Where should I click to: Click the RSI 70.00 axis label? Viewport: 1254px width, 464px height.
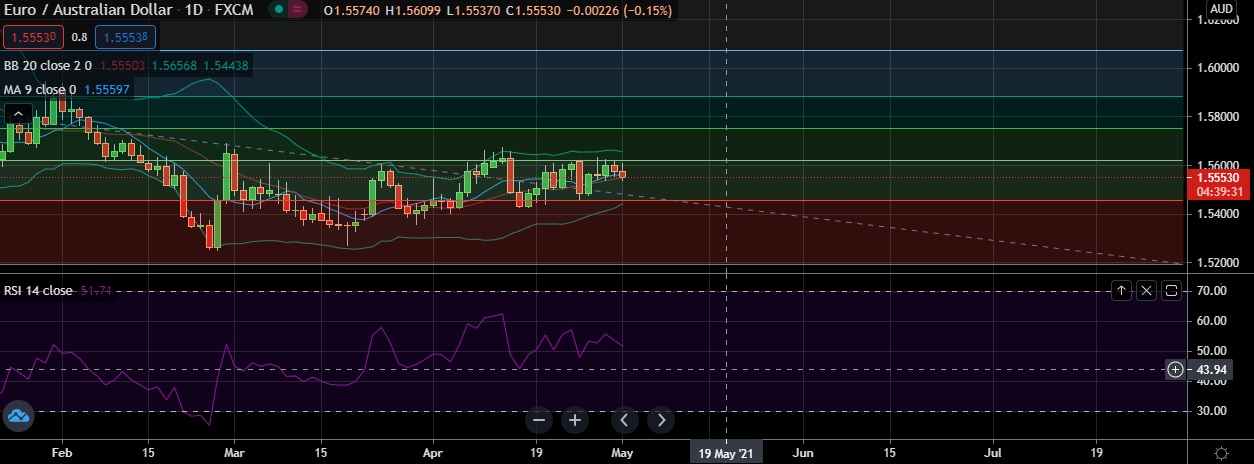pyautogui.click(x=1211, y=291)
